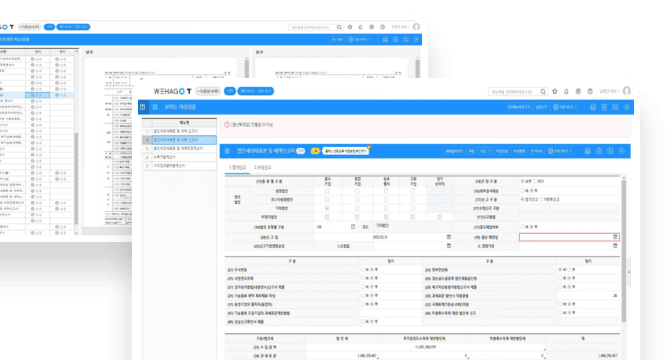Click the first text button on the tax return form bar

[x=455, y=151]
